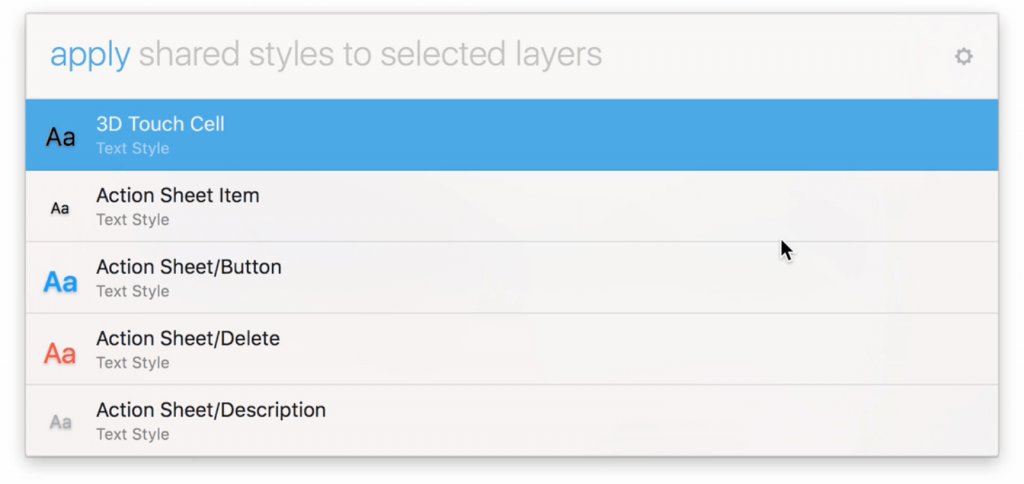1024x484 pixels.
Task: Click "Text Style" subtitle under Action Sheet/Description
Action: click(132, 434)
